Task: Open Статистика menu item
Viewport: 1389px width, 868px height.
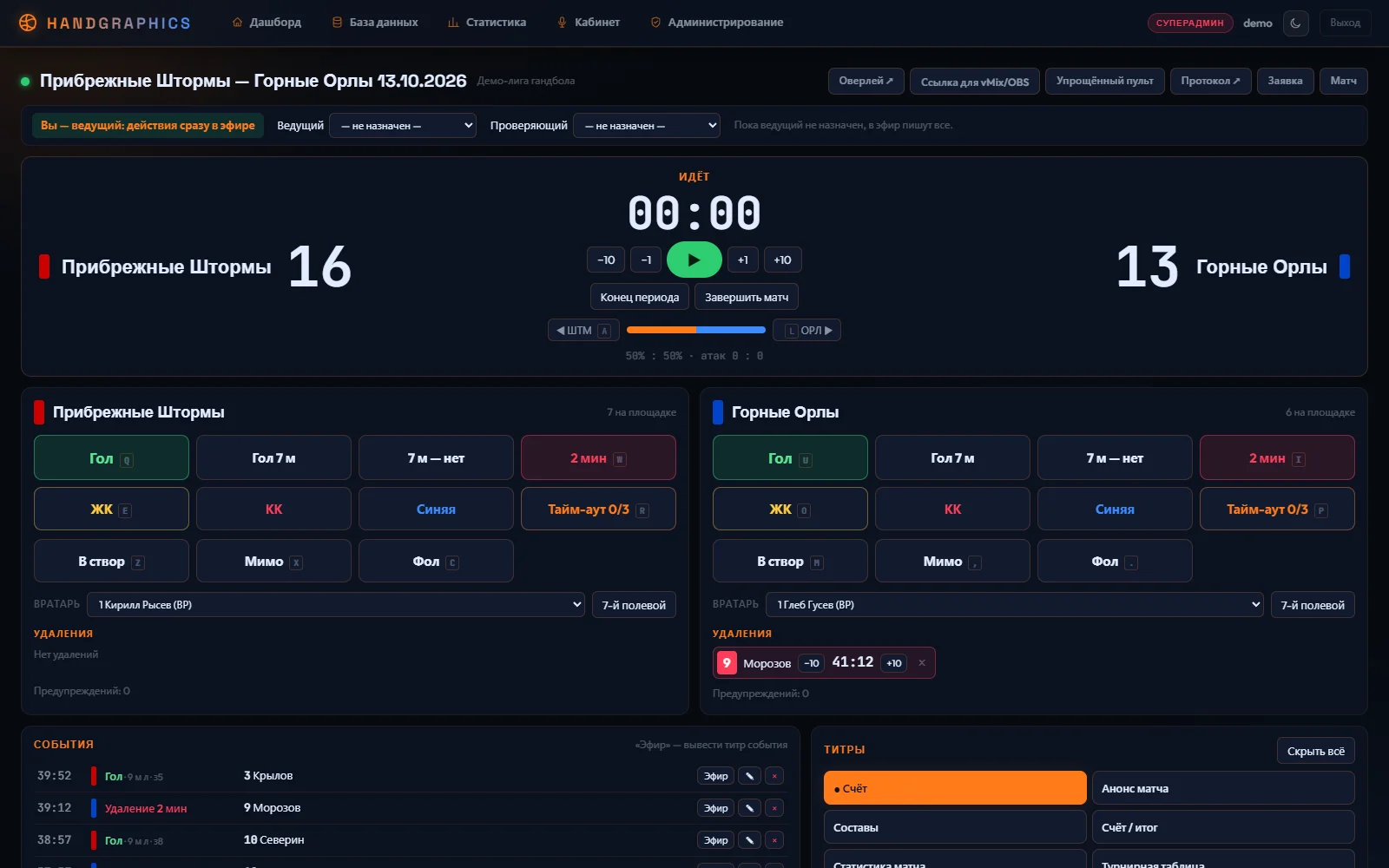Action: click(487, 23)
